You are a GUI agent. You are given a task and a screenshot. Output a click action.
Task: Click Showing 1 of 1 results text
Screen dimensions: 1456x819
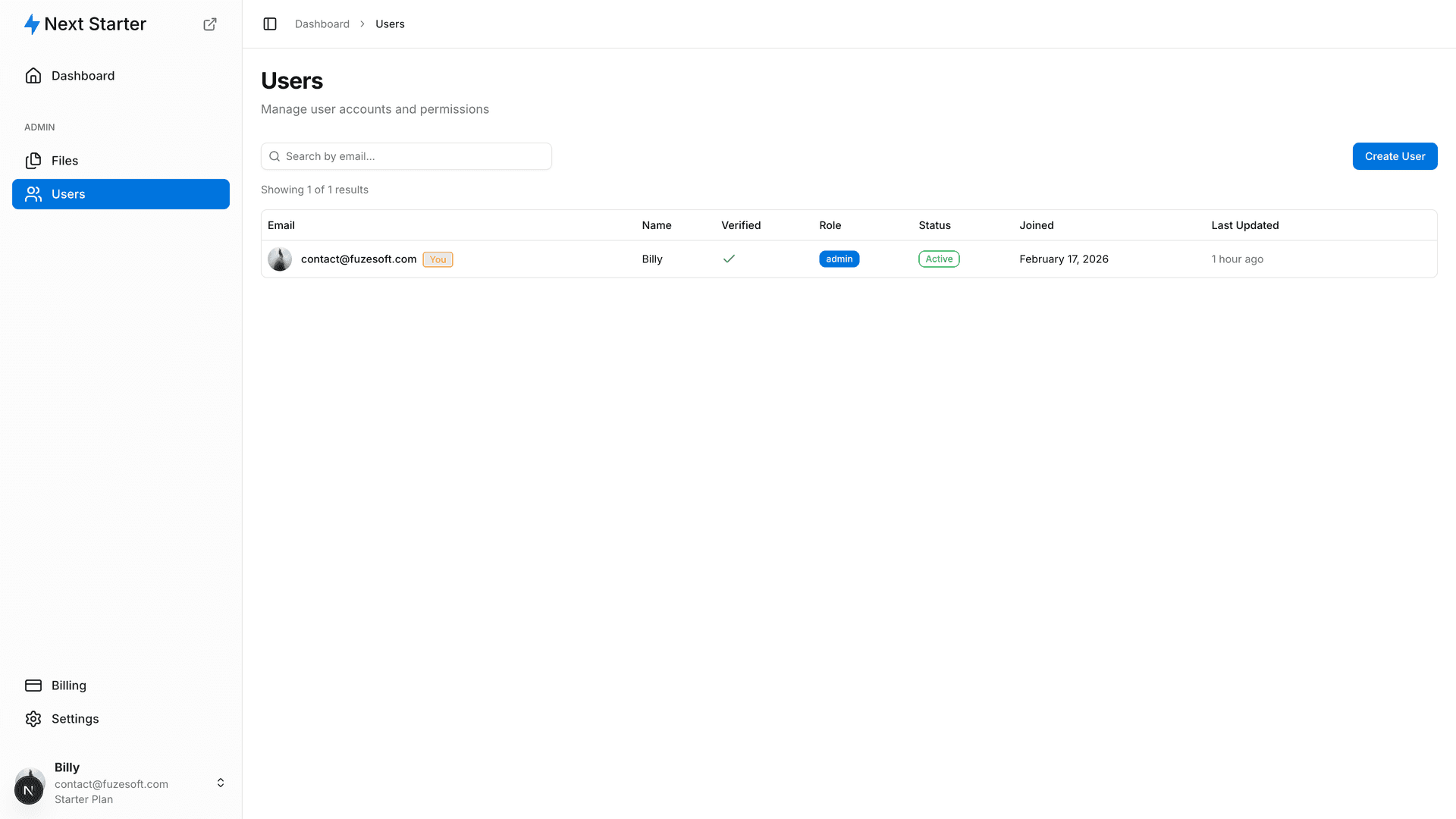click(x=315, y=190)
